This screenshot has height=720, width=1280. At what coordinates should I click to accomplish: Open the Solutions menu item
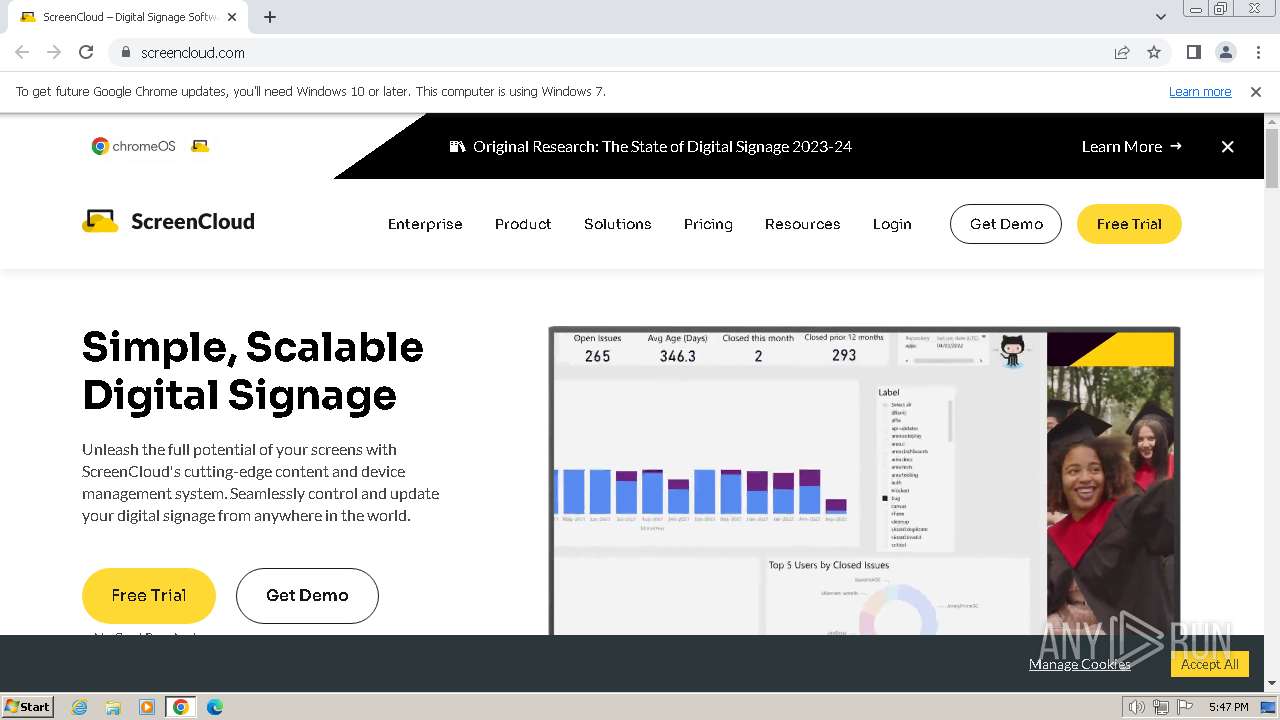point(618,224)
